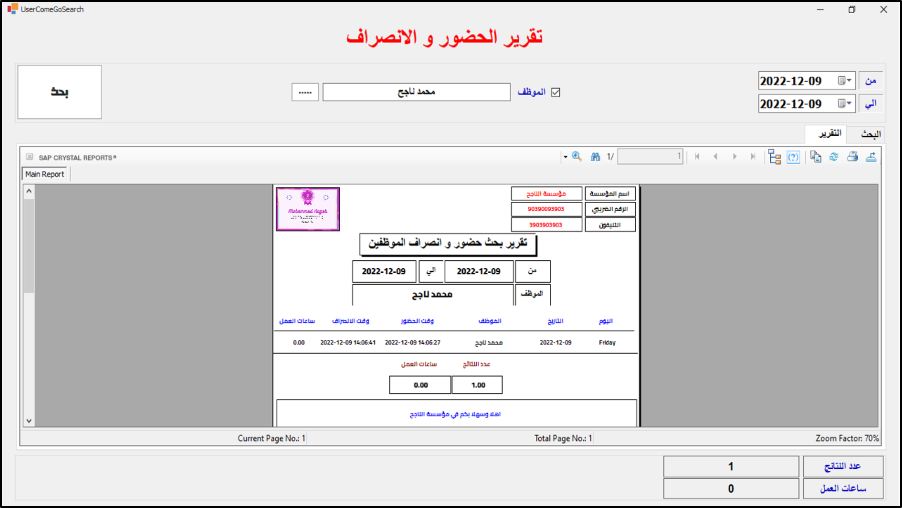Click the Copy icon in report toolbar
Image resolution: width=902 pixels, height=508 pixels.
pyautogui.click(x=816, y=157)
